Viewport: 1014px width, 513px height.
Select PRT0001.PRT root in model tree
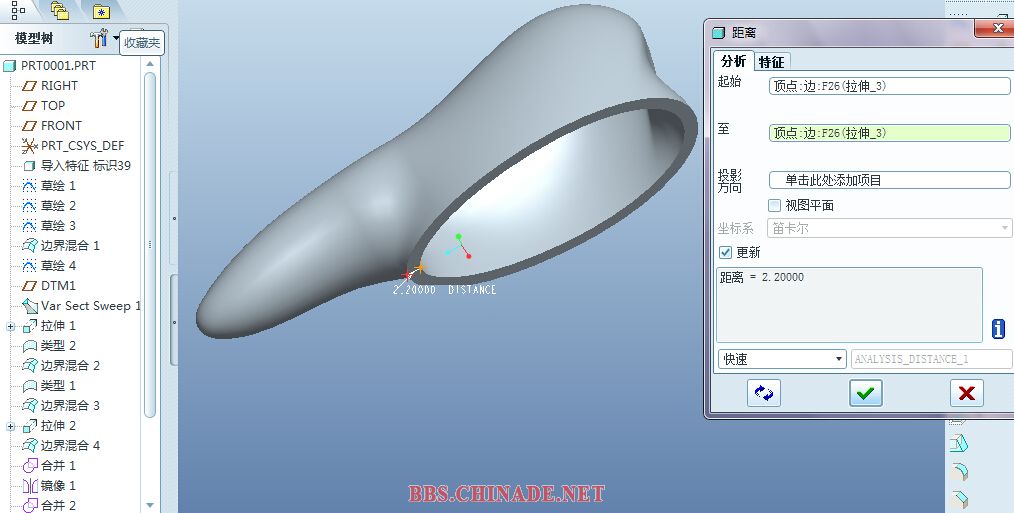pos(50,65)
